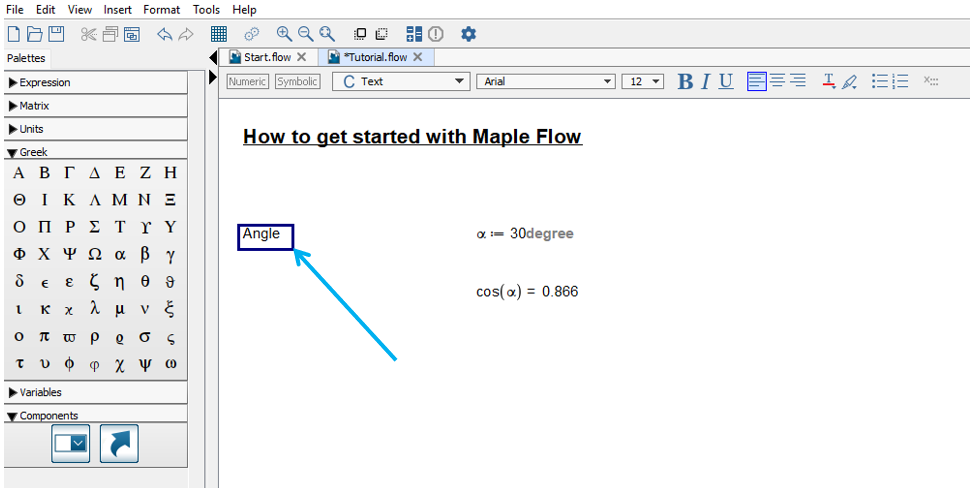Center align the text
971x488 pixels.
(777, 81)
